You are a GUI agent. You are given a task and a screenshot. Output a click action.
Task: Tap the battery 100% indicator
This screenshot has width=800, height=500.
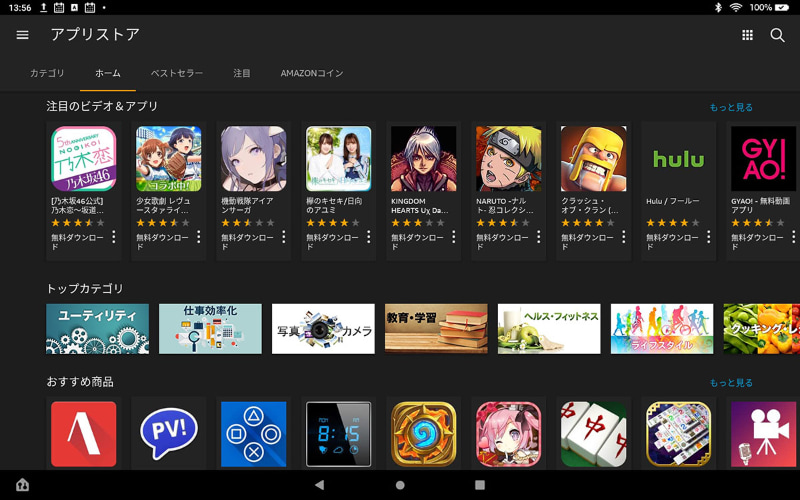coord(769,7)
